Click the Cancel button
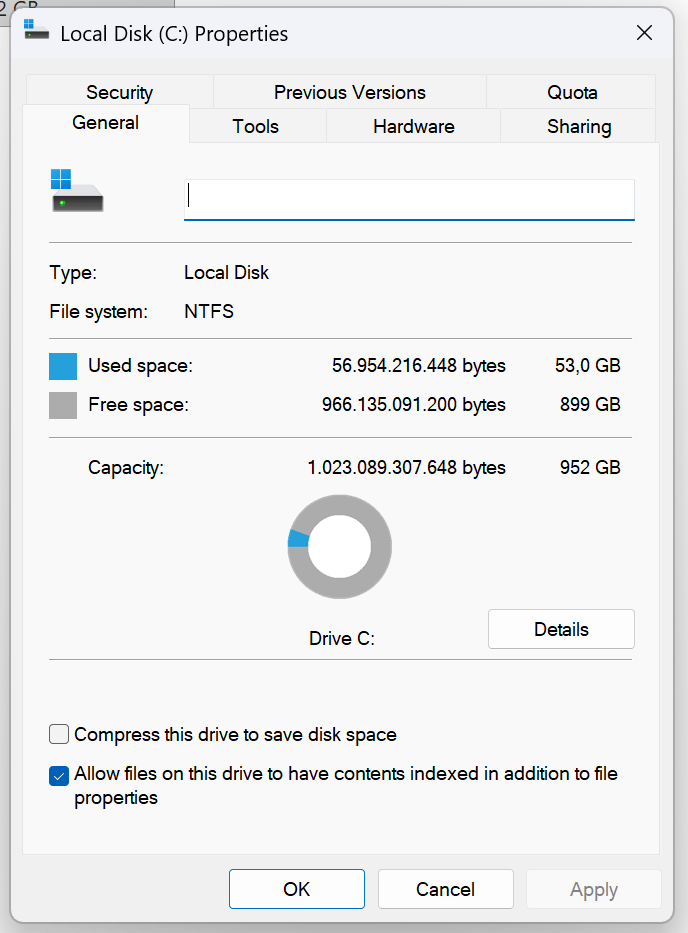This screenshot has width=688, height=933. (x=446, y=889)
